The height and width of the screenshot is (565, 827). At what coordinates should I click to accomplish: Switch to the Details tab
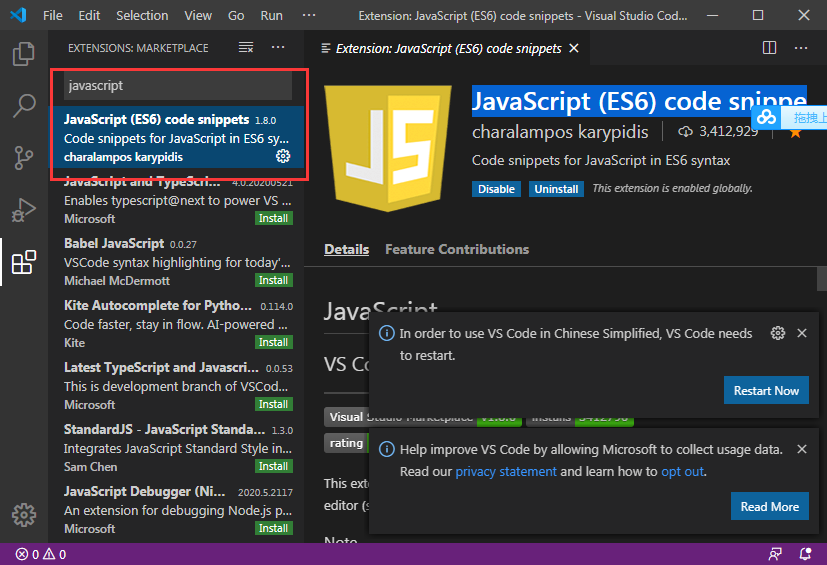pyautogui.click(x=347, y=249)
